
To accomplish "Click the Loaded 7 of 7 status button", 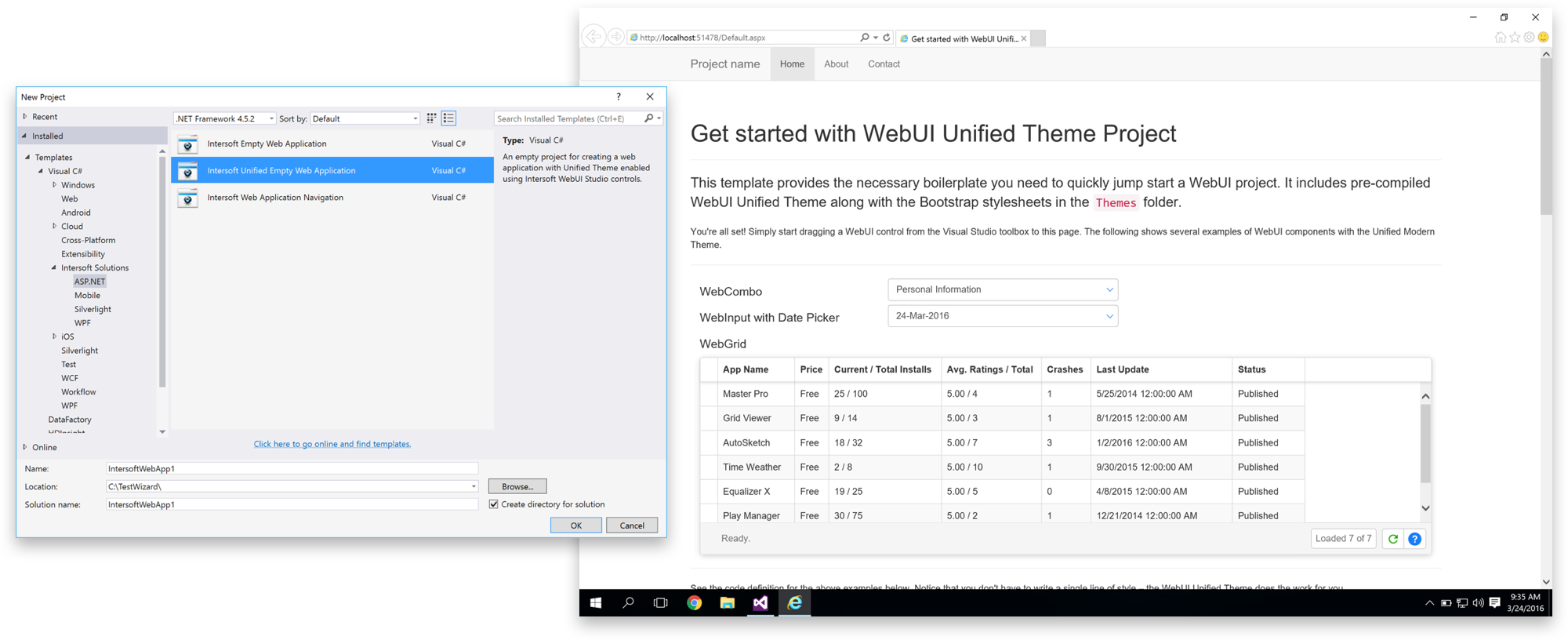I will (x=1344, y=539).
